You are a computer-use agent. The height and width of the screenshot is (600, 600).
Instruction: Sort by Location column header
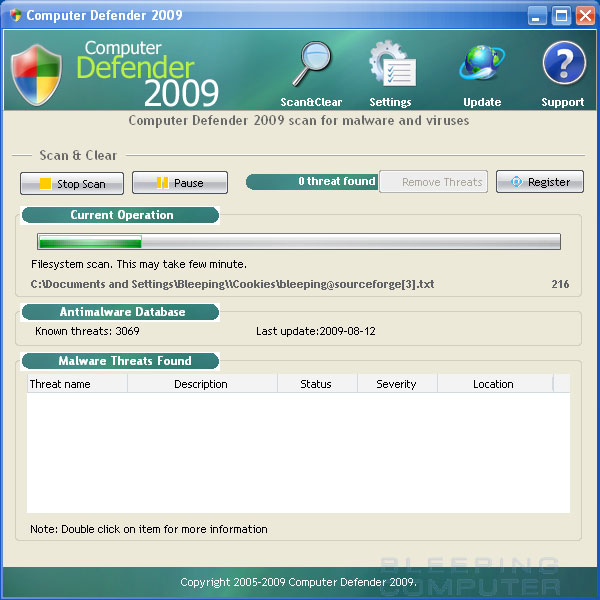pos(495,384)
